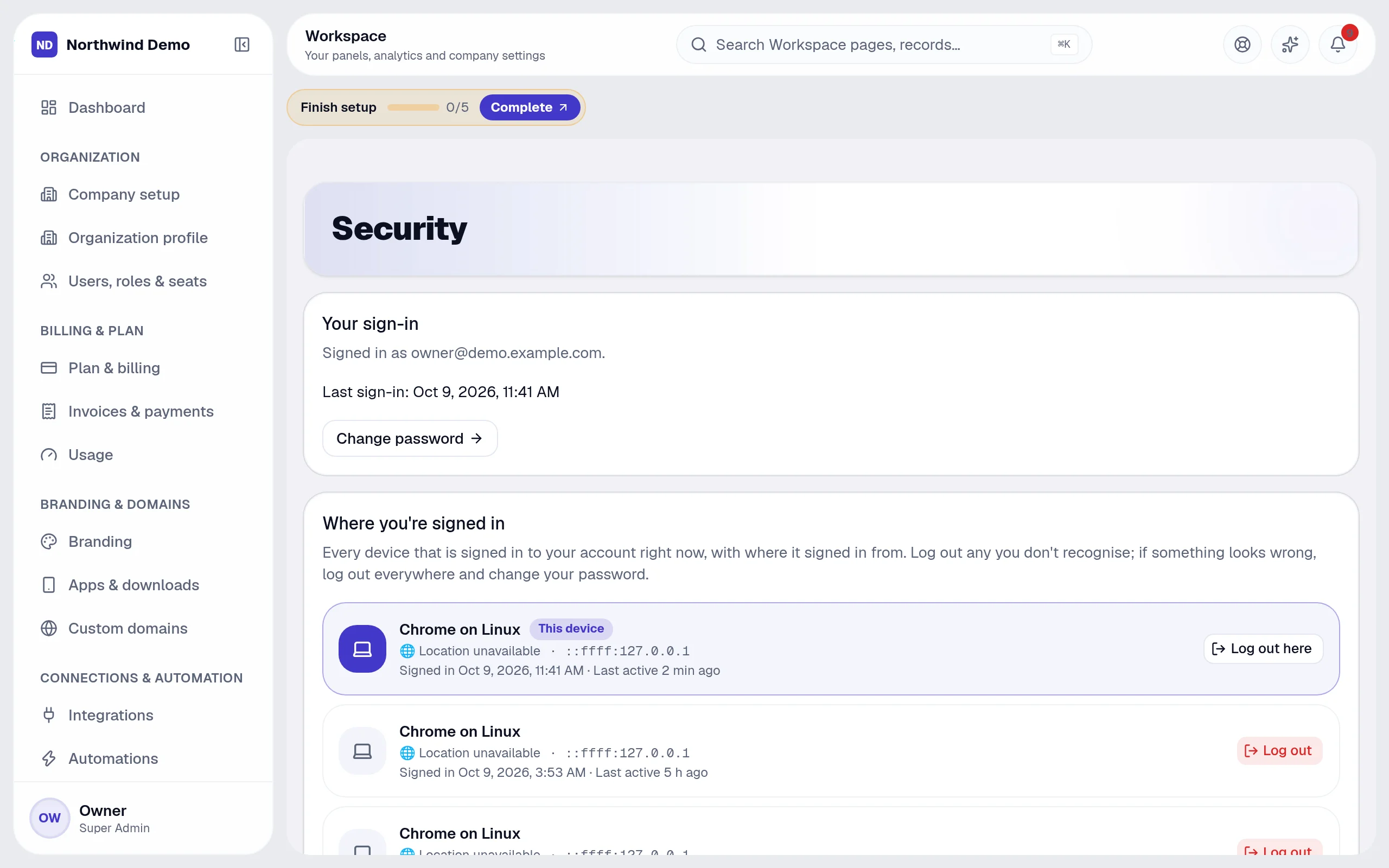This screenshot has height=868, width=1389.
Task: Click Log out here for this device
Action: [1263, 649]
